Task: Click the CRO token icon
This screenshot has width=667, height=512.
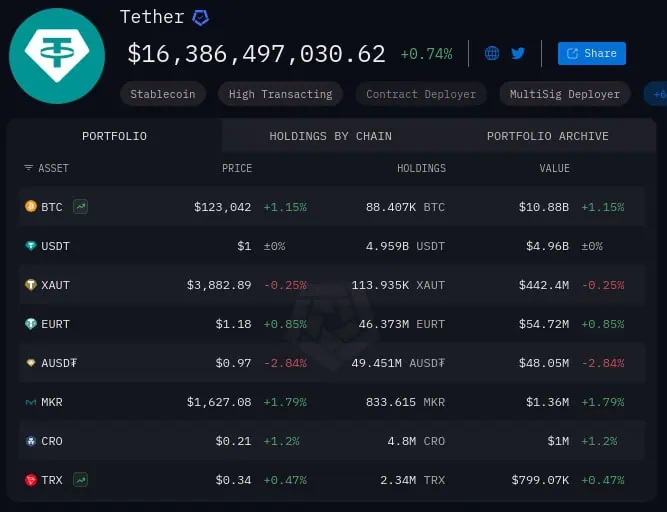Action: (x=30, y=441)
